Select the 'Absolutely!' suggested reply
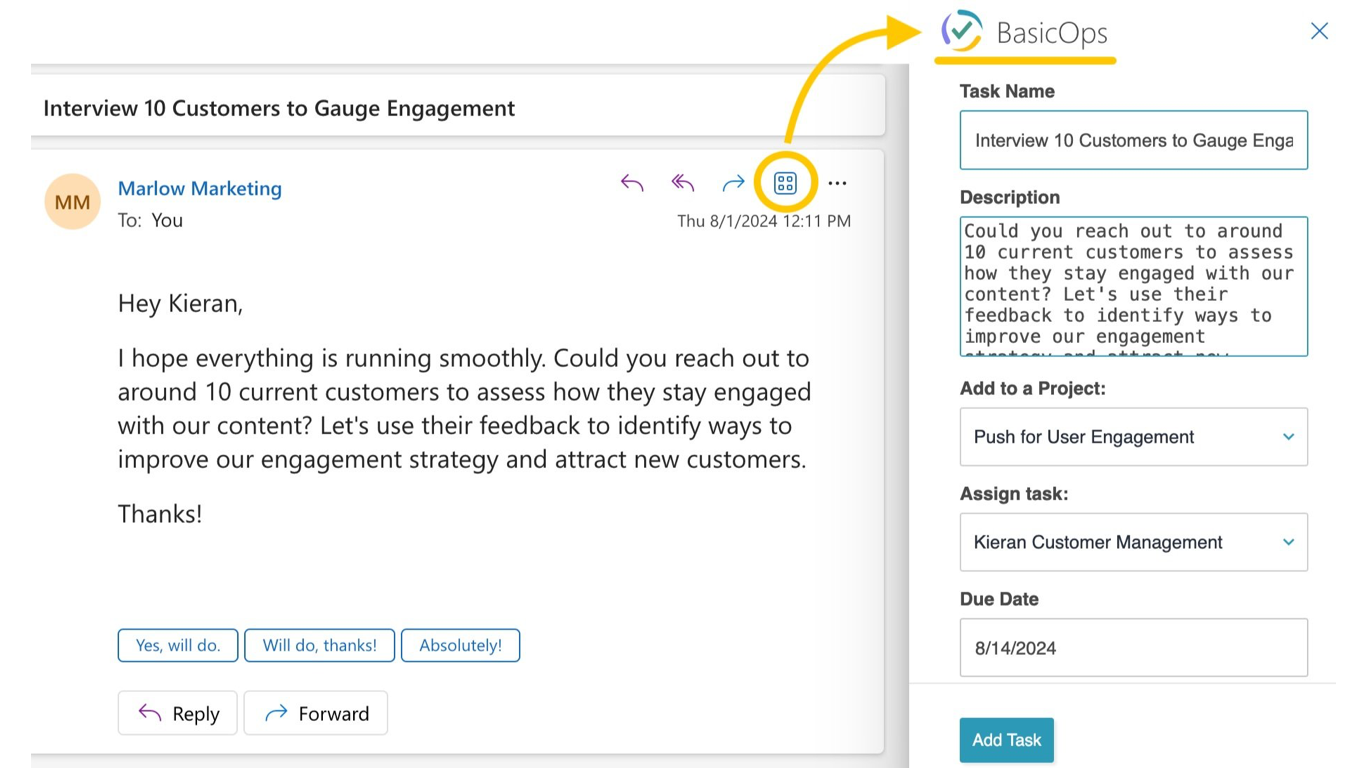The image size is (1366, 768). [x=460, y=645]
